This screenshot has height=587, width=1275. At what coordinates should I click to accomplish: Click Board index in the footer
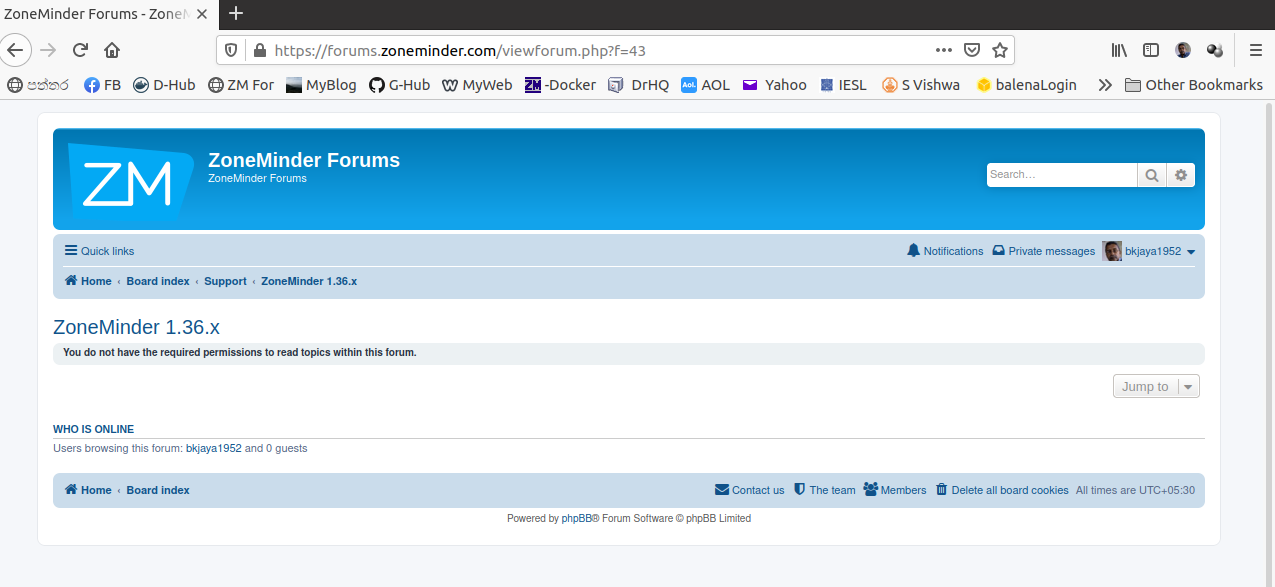pyautogui.click(x=158, y=490)
